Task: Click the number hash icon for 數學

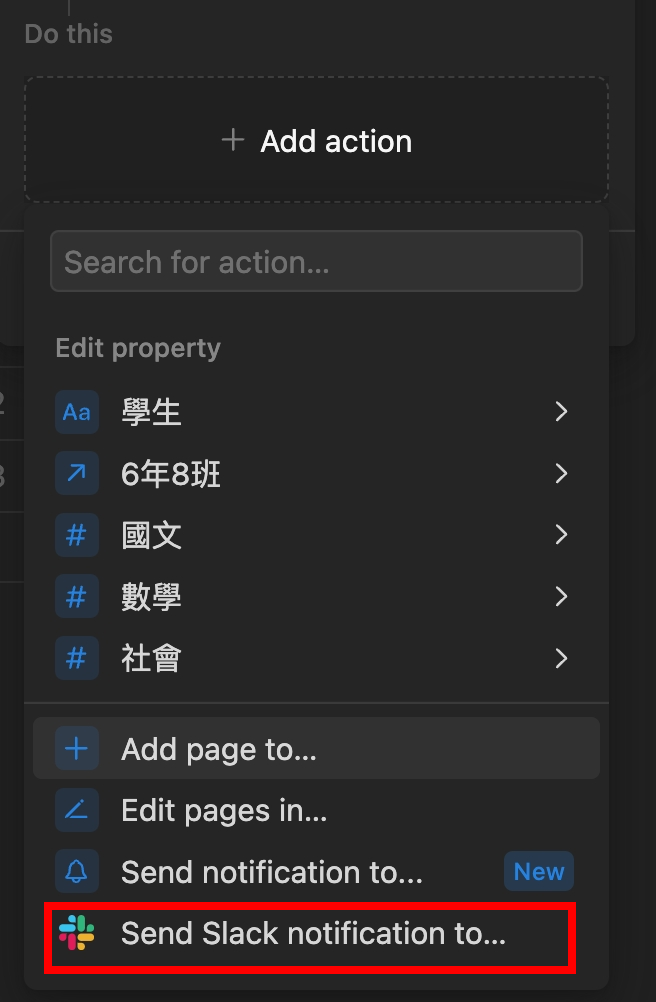Action: (x=77, y=596)
